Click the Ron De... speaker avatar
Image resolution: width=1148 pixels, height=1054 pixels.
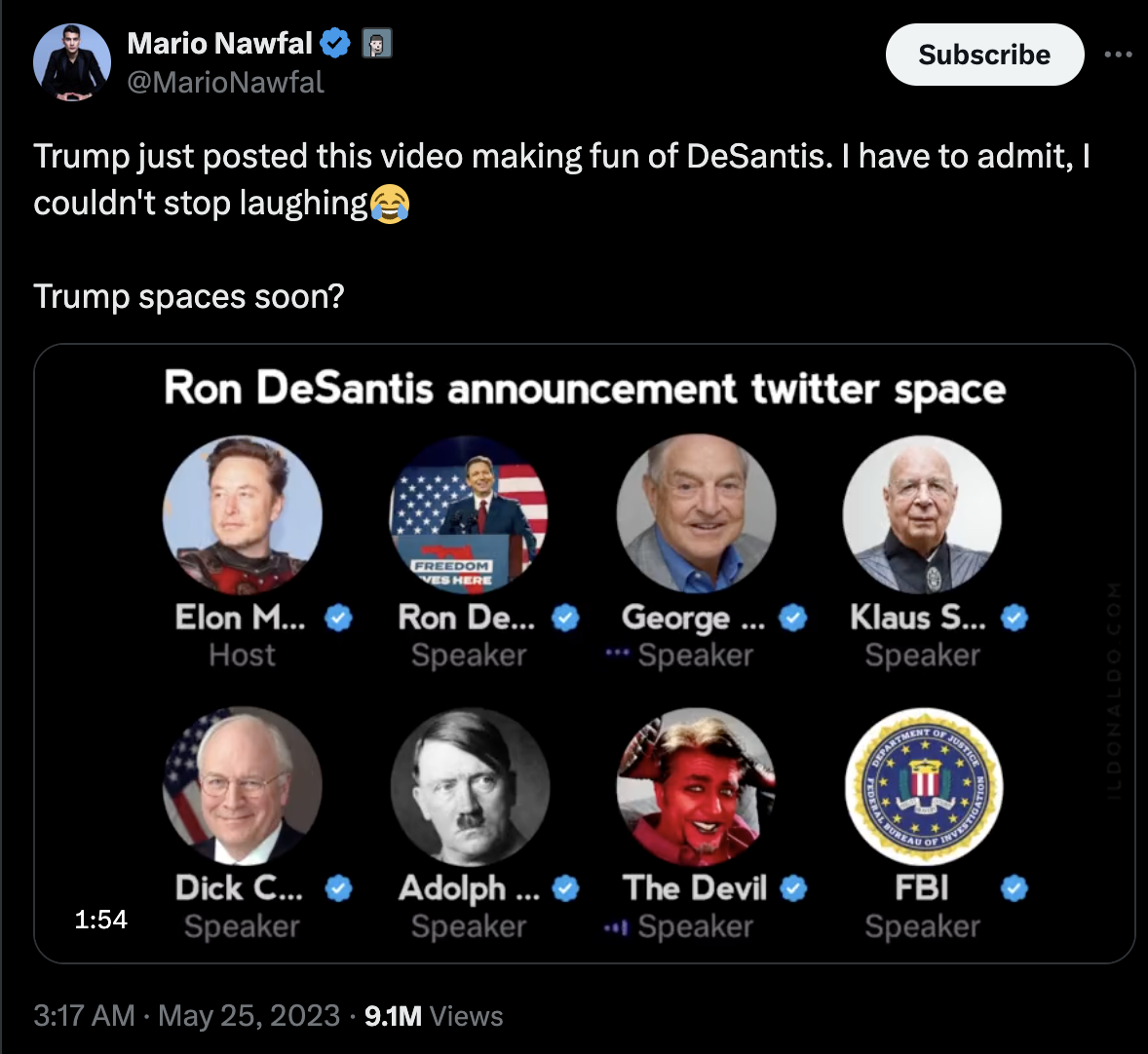point(469,513)
